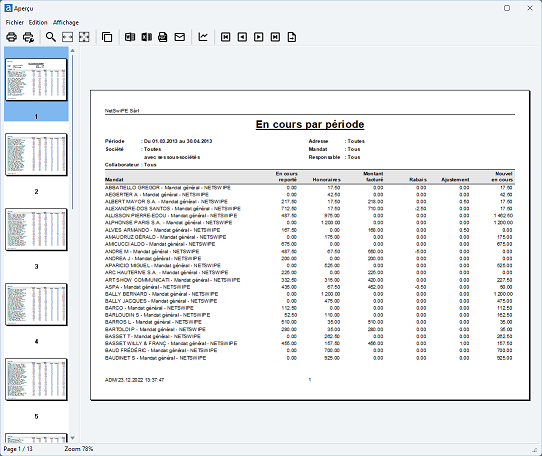The width and height of the screenshot is (542, 456).
Task: Export report to Excel
Action: 147,37
